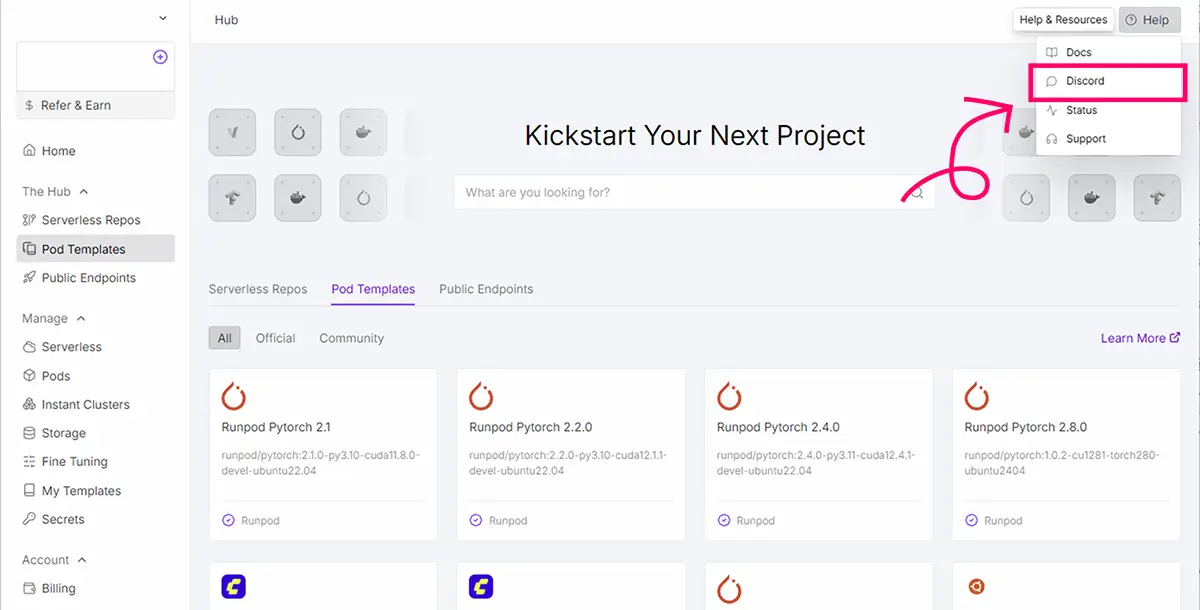
Task: Filter templates by Community
Action: click(351, 338)
